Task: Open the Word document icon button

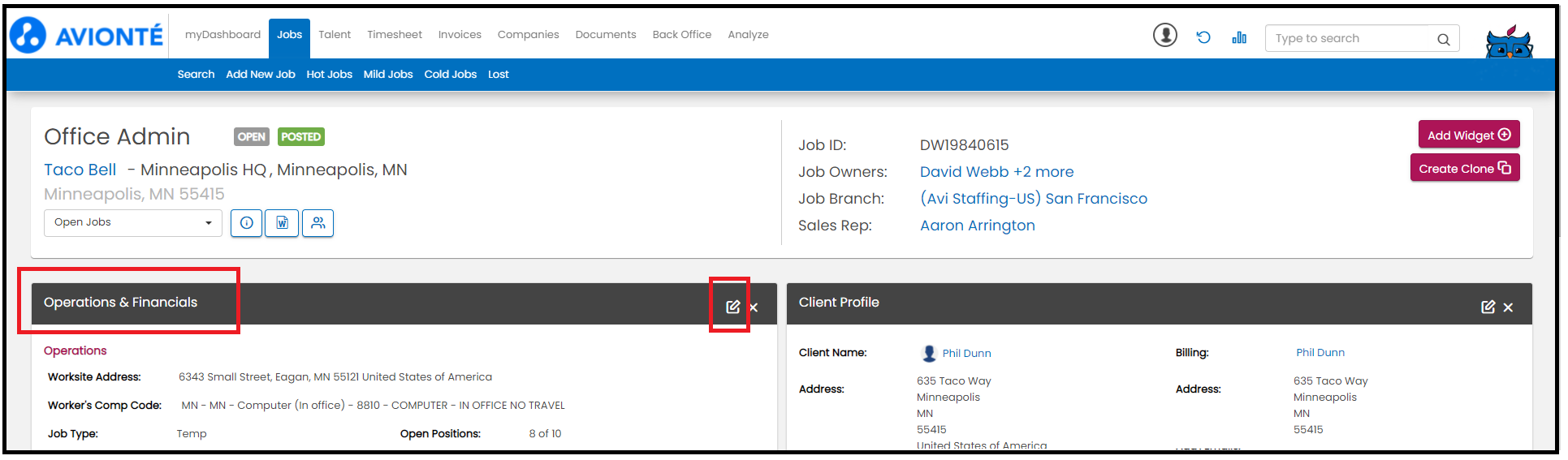Action: click(283, 223)
